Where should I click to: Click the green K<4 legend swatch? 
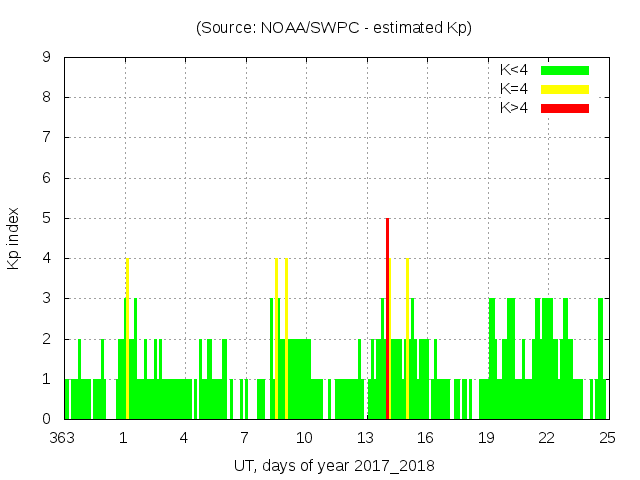click(x=565, y=70)
